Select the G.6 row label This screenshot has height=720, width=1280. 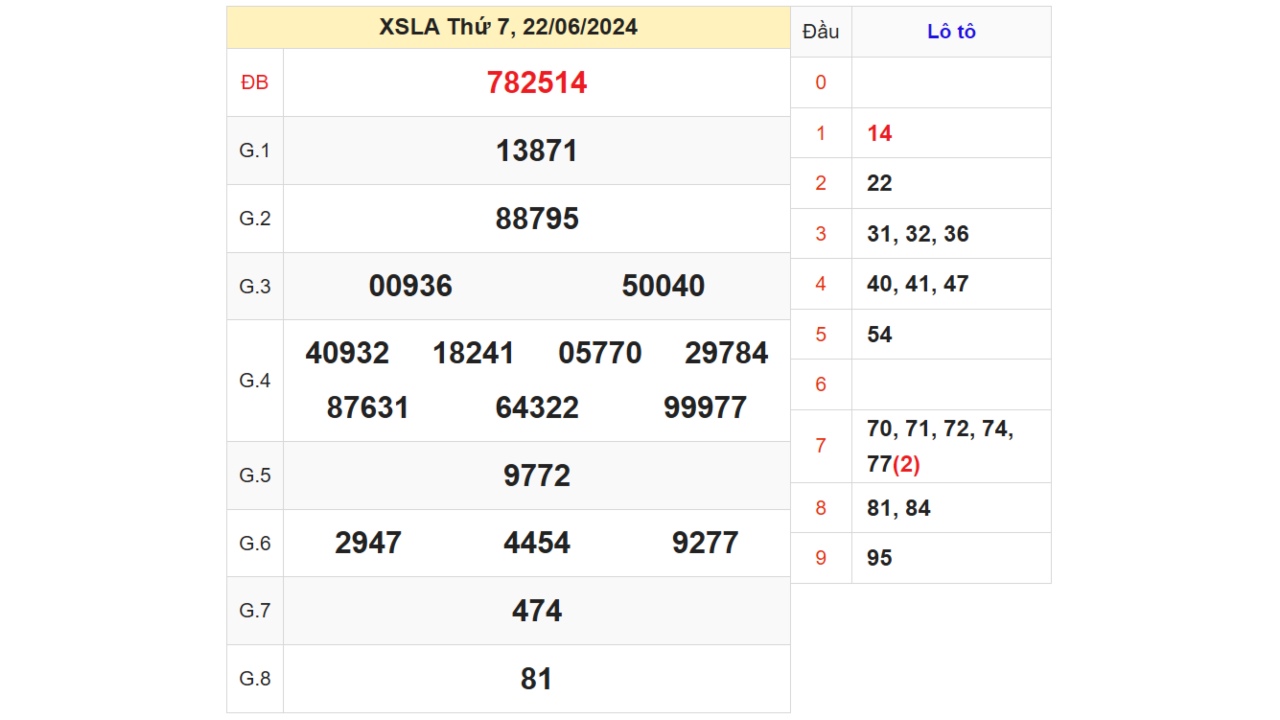point(255,543)
